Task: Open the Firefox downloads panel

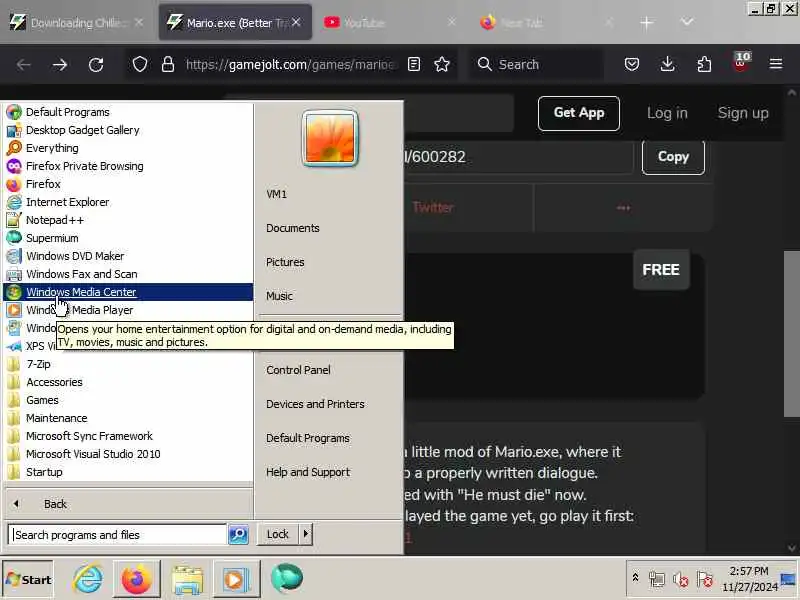Action: tap(667, 64)
